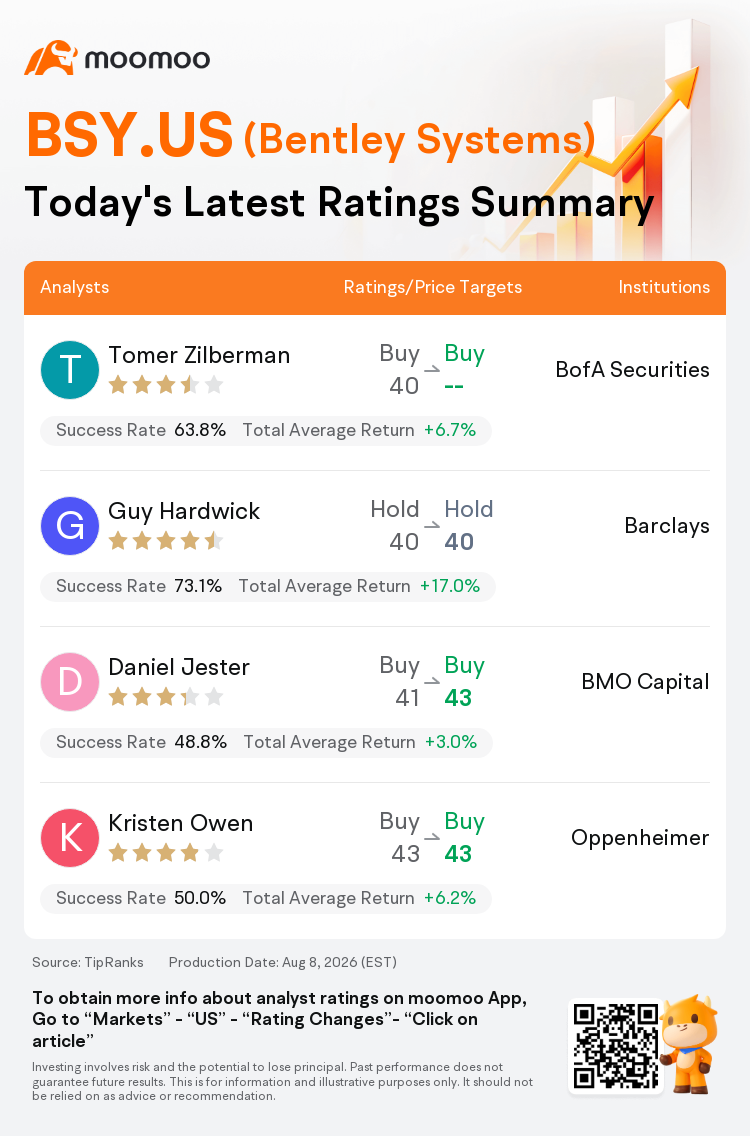750x1136 pixels.
Task: Tap the moomoo bull mascot figure
Action: pyautogui.click(x=690, y=1044)
